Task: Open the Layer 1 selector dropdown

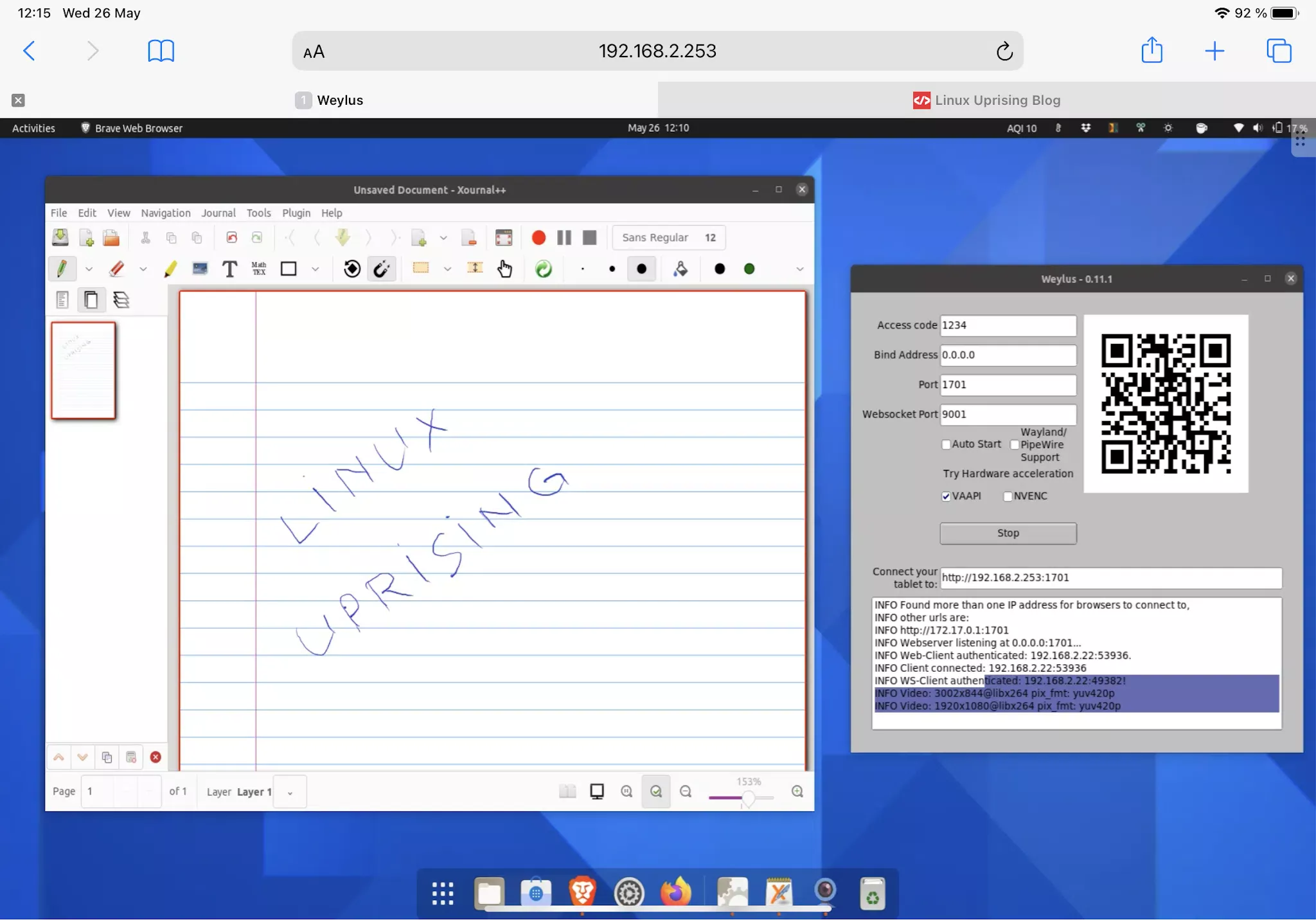Action: coord(290,793)
